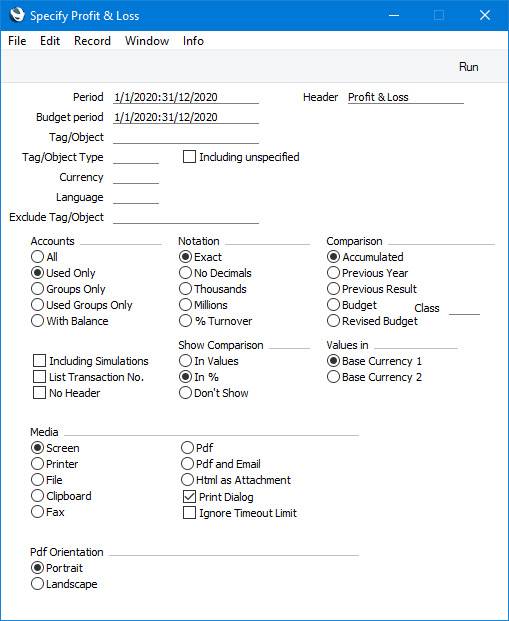Click the Period input field
This screenshot has height=621, width=509.
point(186,97)
